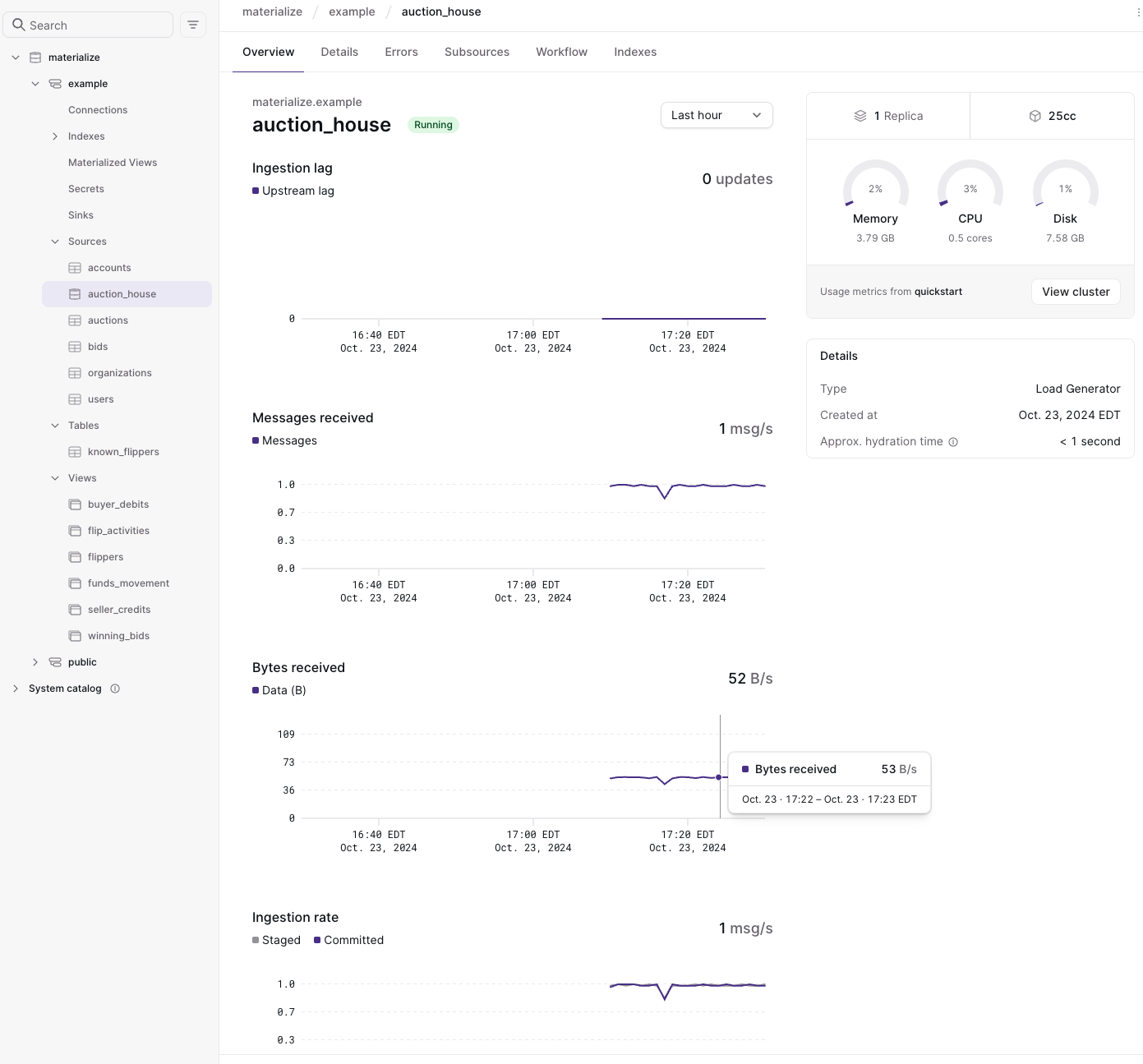The height and width of the screenshot is (1064, 1143).
Task: Click the View cluster button
Action: 1076,292
